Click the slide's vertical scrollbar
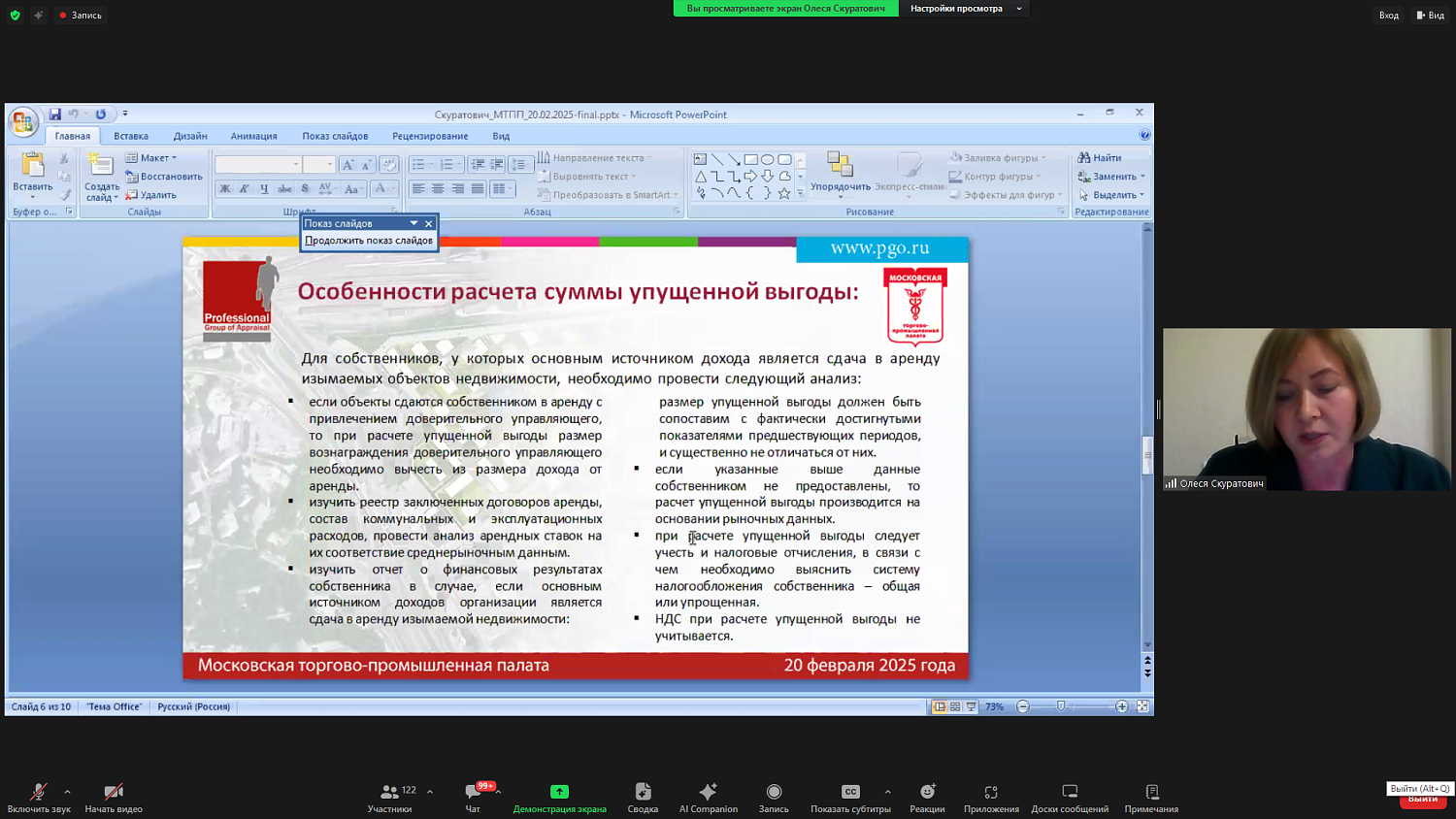The image size is (1456, 819). click(x=1147, y=456)
